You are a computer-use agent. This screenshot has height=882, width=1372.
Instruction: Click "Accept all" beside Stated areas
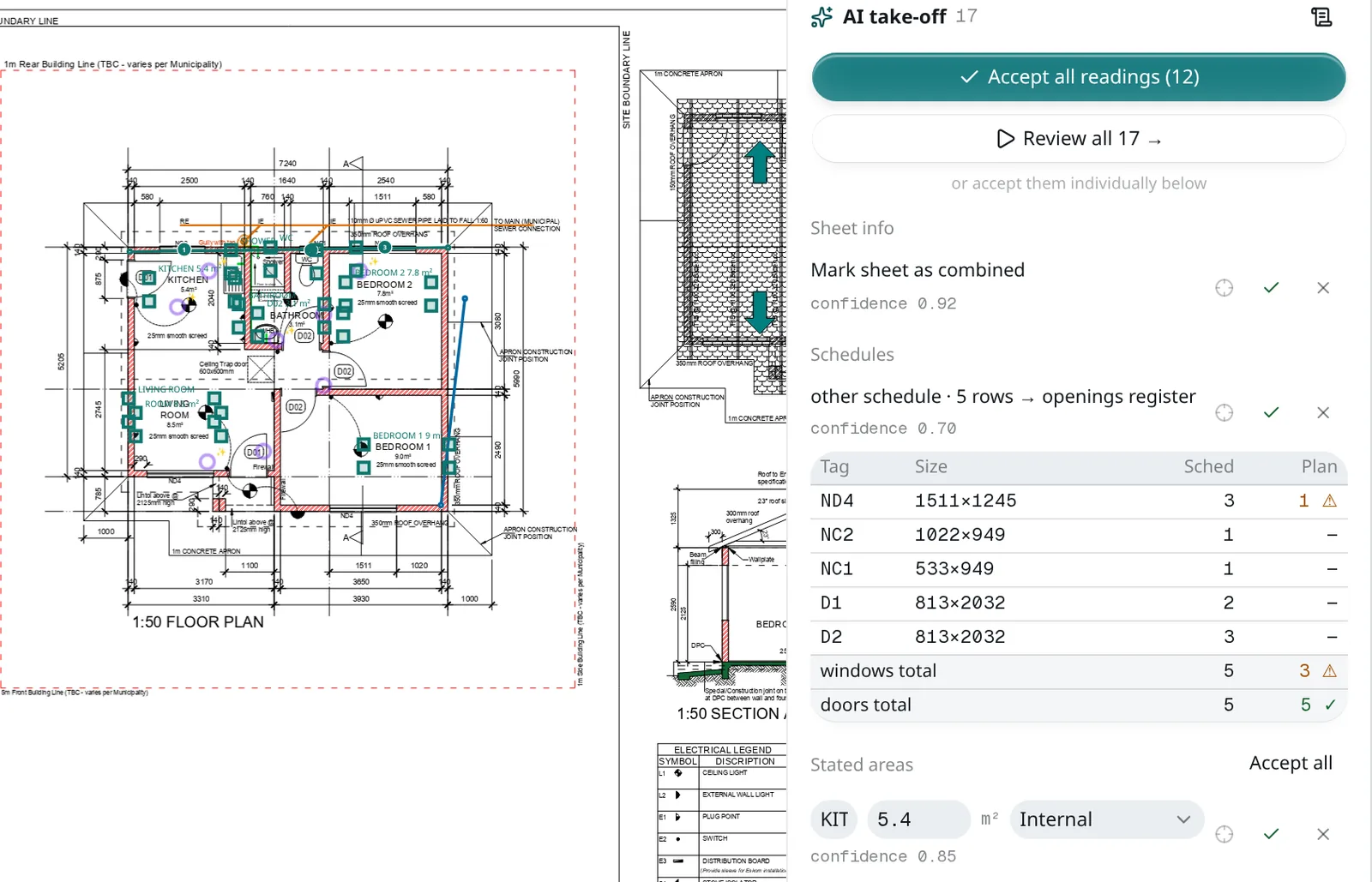[1291, 763]
